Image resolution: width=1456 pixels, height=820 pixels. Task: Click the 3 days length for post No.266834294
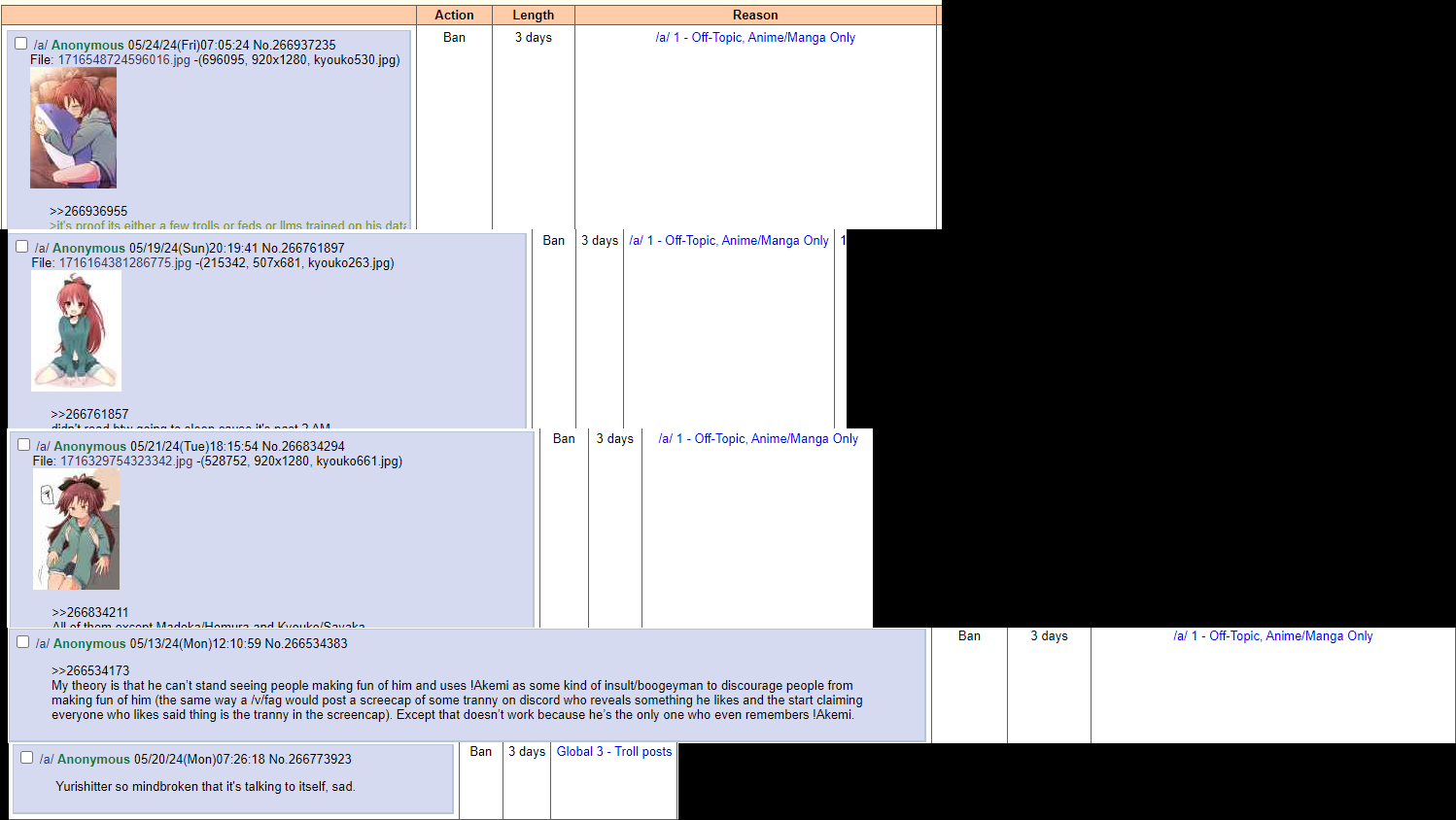pos(615,439)
